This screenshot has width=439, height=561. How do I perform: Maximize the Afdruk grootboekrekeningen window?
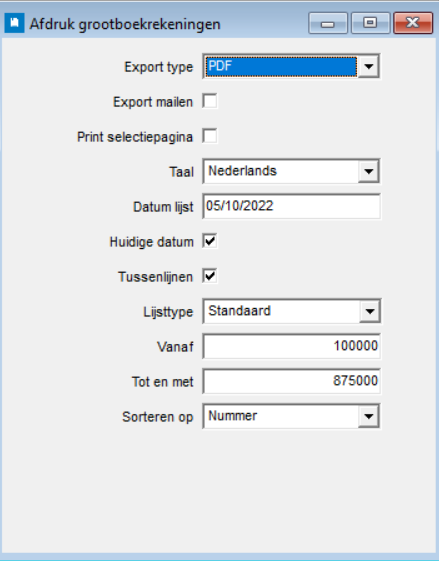pos(370,23)
